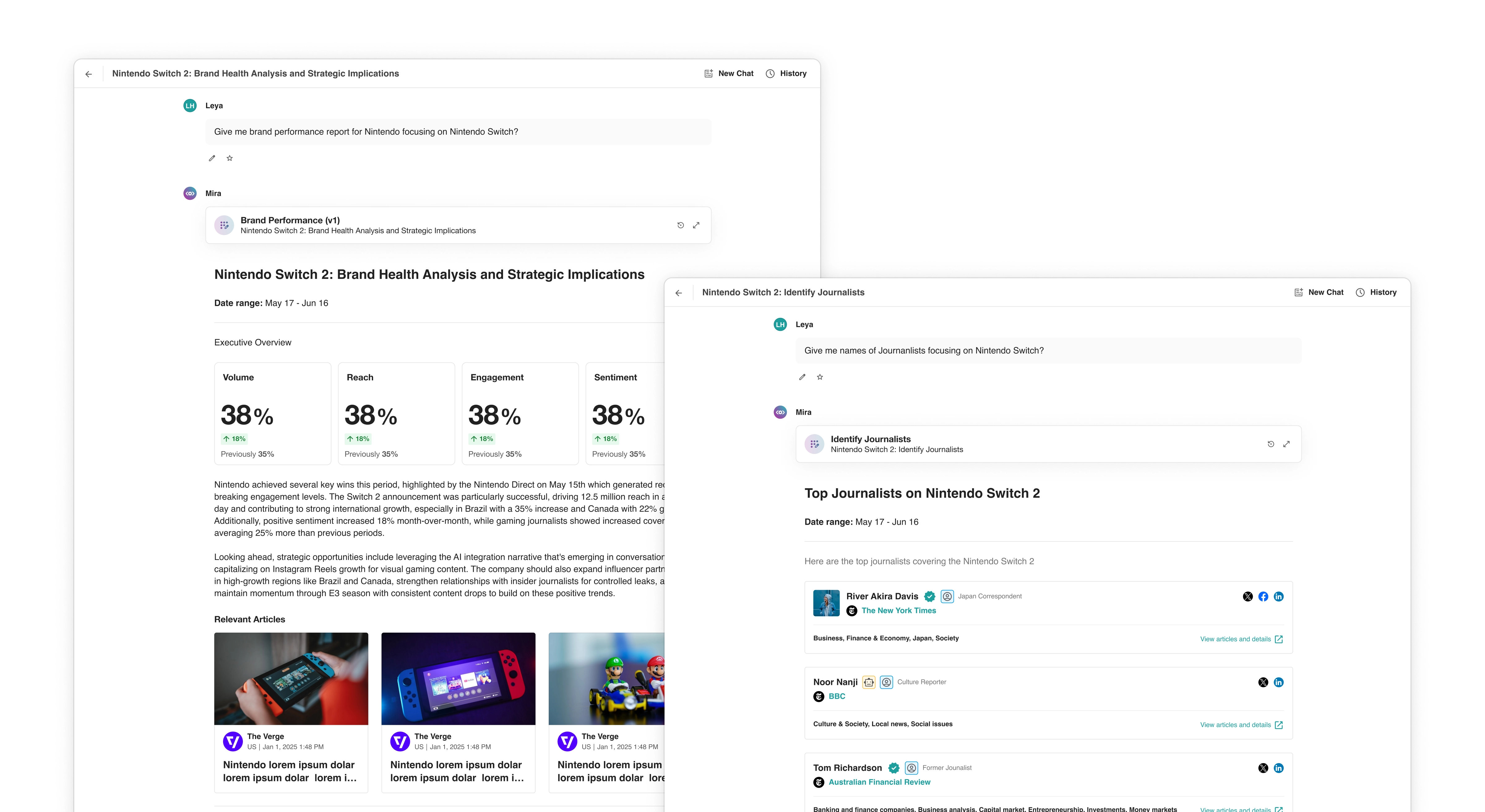Open River Akira Davis's X profile
The image size is (1485, 812).
click(x=1247, y=596)
